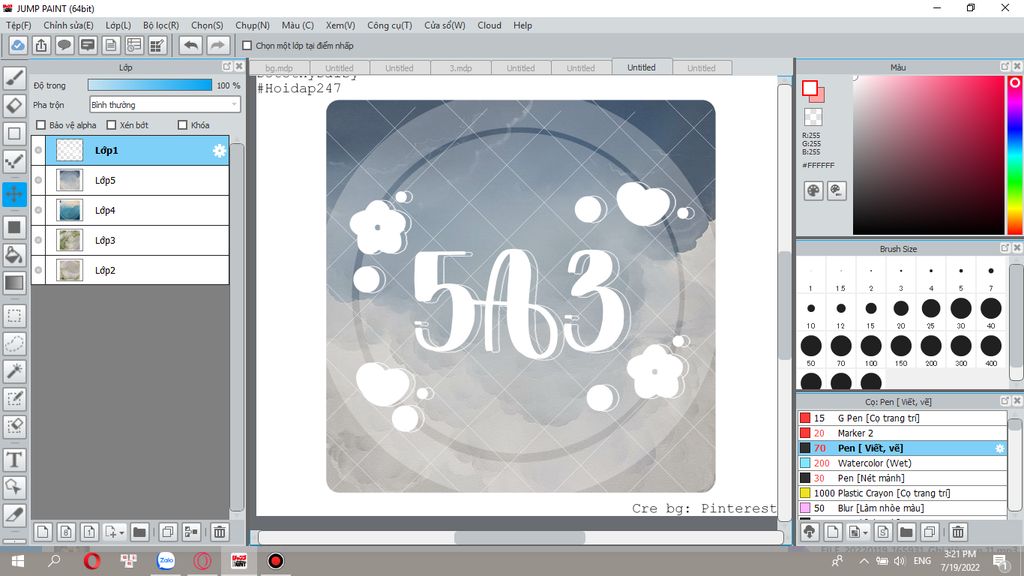The height and width of the screenshot is (576, 1024).
Task: Select the Operation (object) tool
Action: pos(14,487)
